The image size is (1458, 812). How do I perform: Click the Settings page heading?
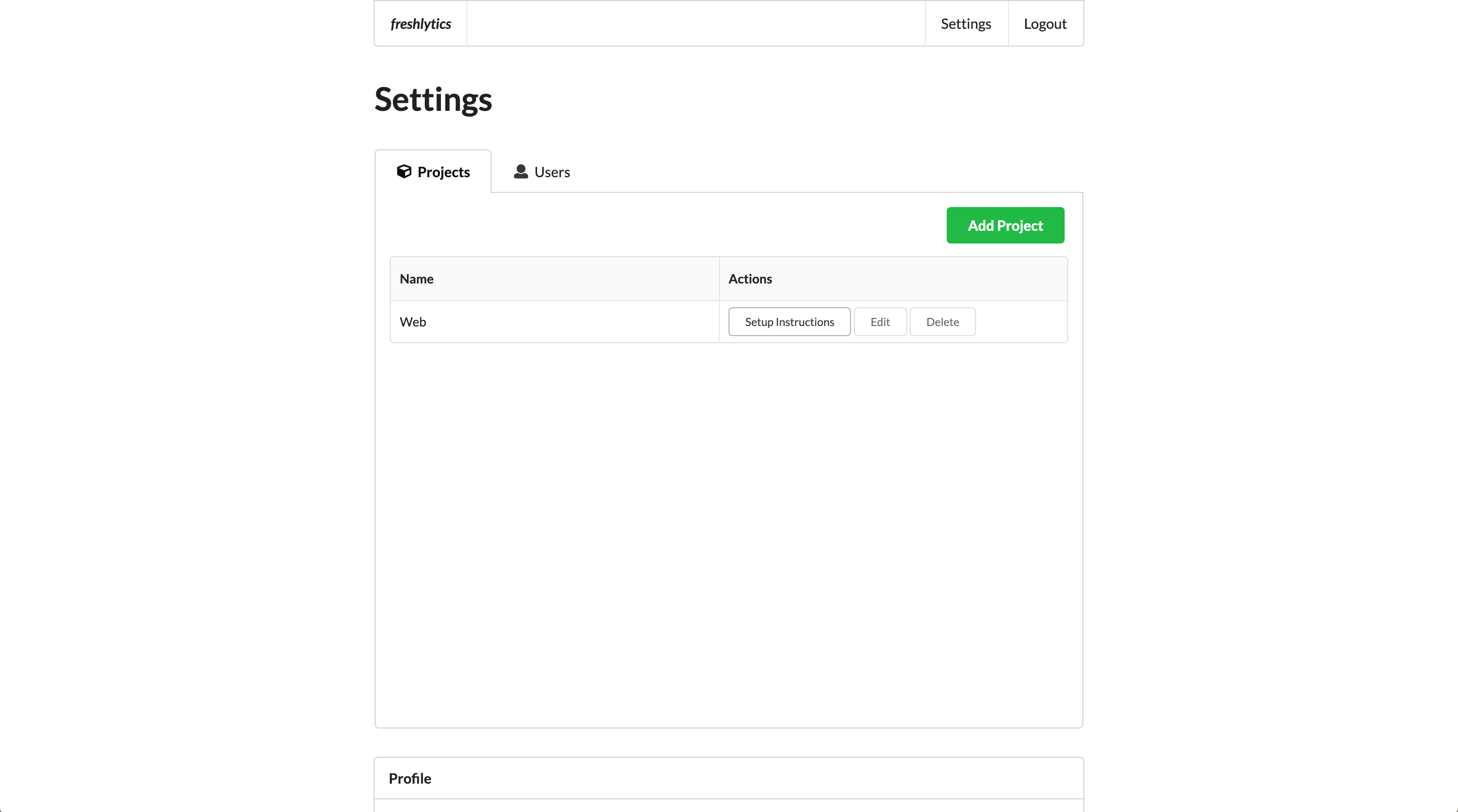[432, 100]
